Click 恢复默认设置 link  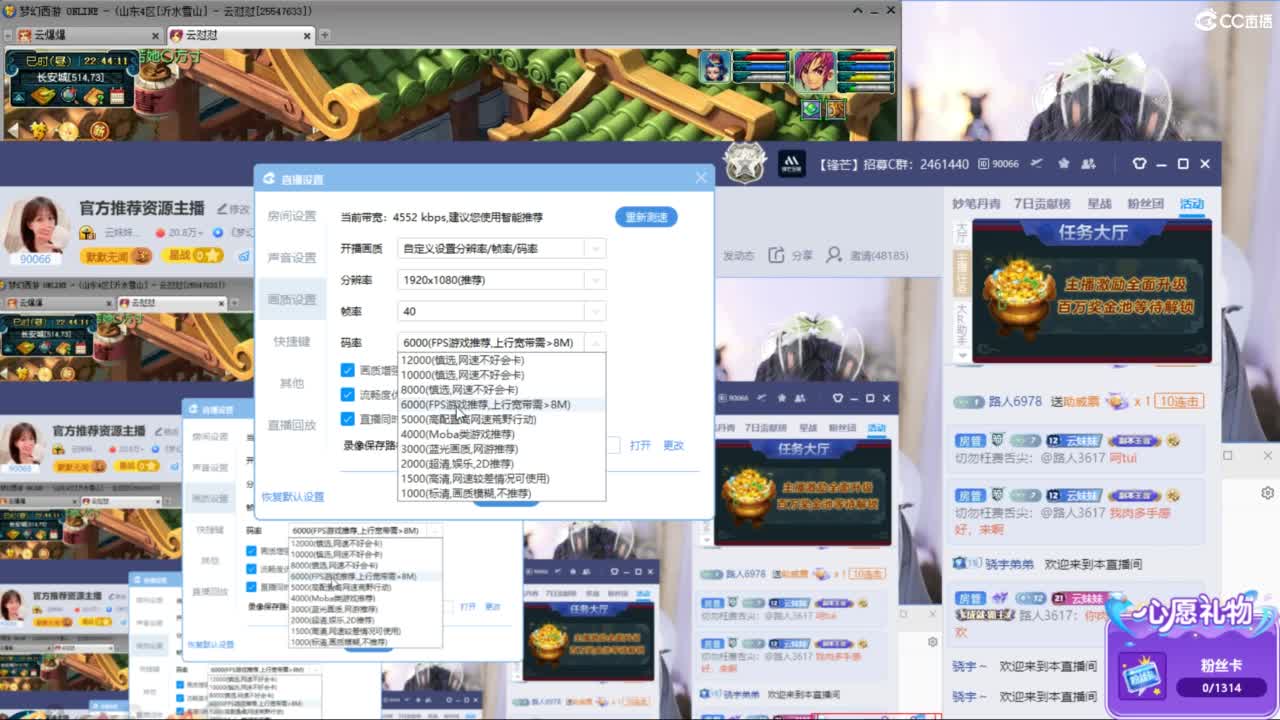pos(293,497)
